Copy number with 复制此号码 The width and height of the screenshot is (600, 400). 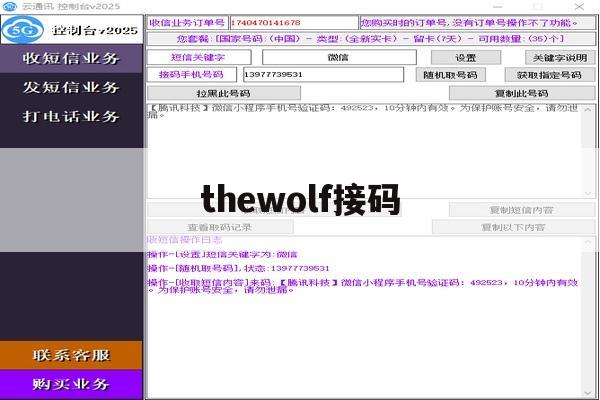coord(522,93)
